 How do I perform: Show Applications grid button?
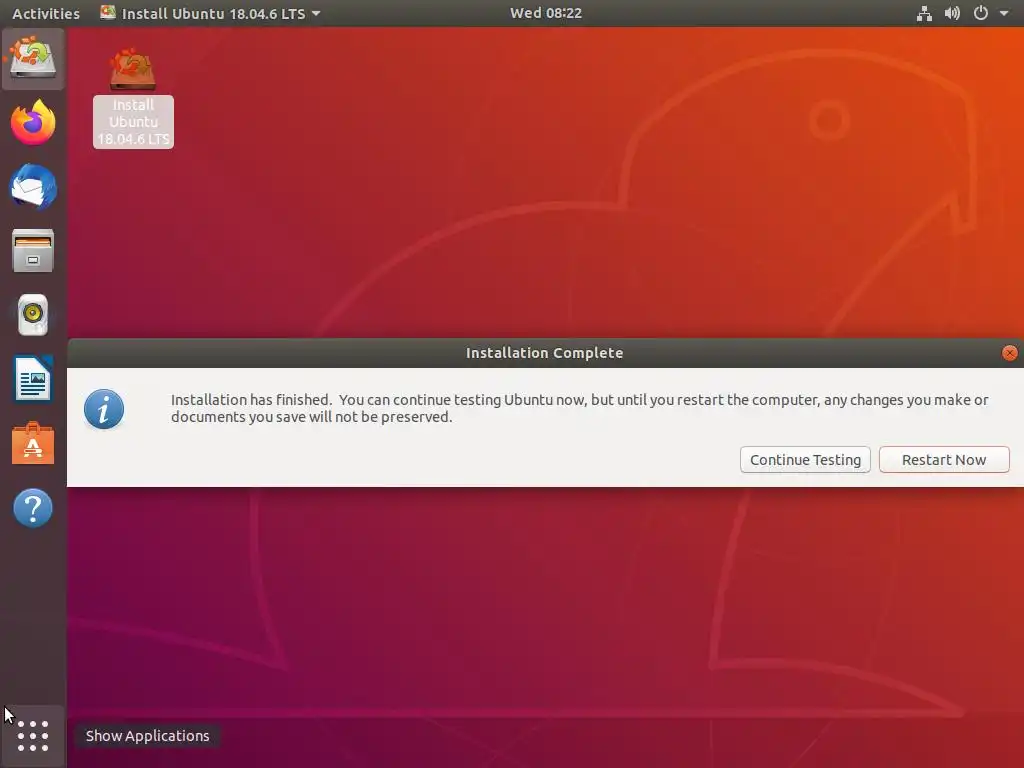pyautogui.click(x=33, y=736)
